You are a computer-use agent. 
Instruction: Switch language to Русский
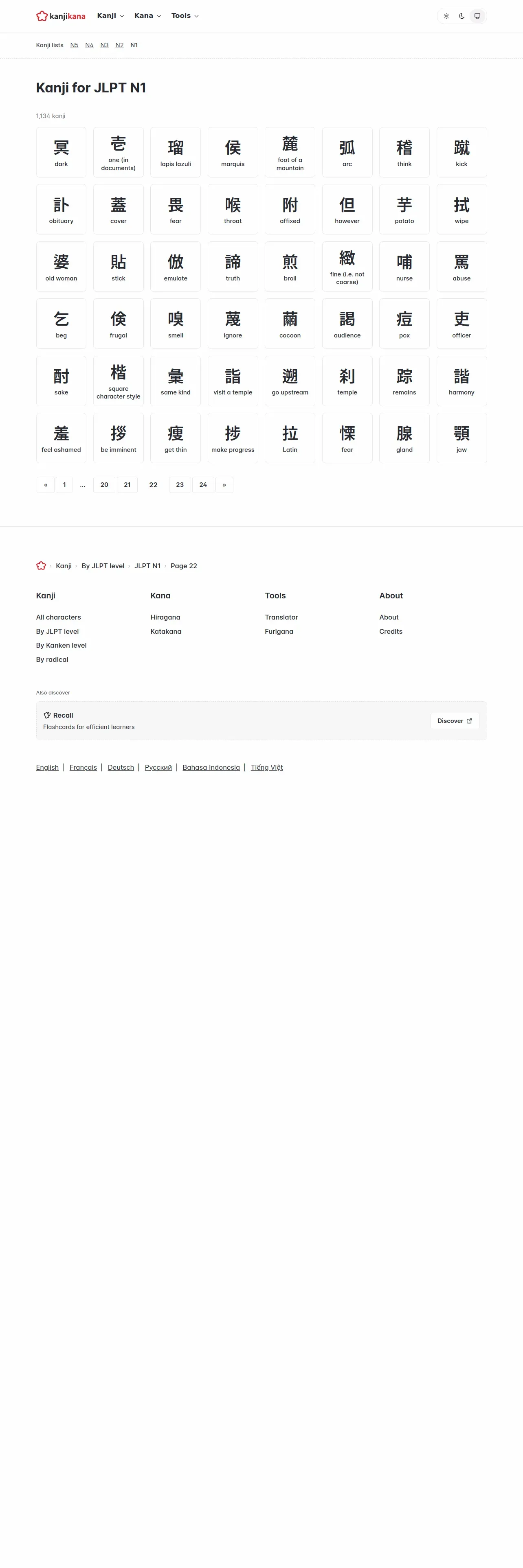click(158, 768)
